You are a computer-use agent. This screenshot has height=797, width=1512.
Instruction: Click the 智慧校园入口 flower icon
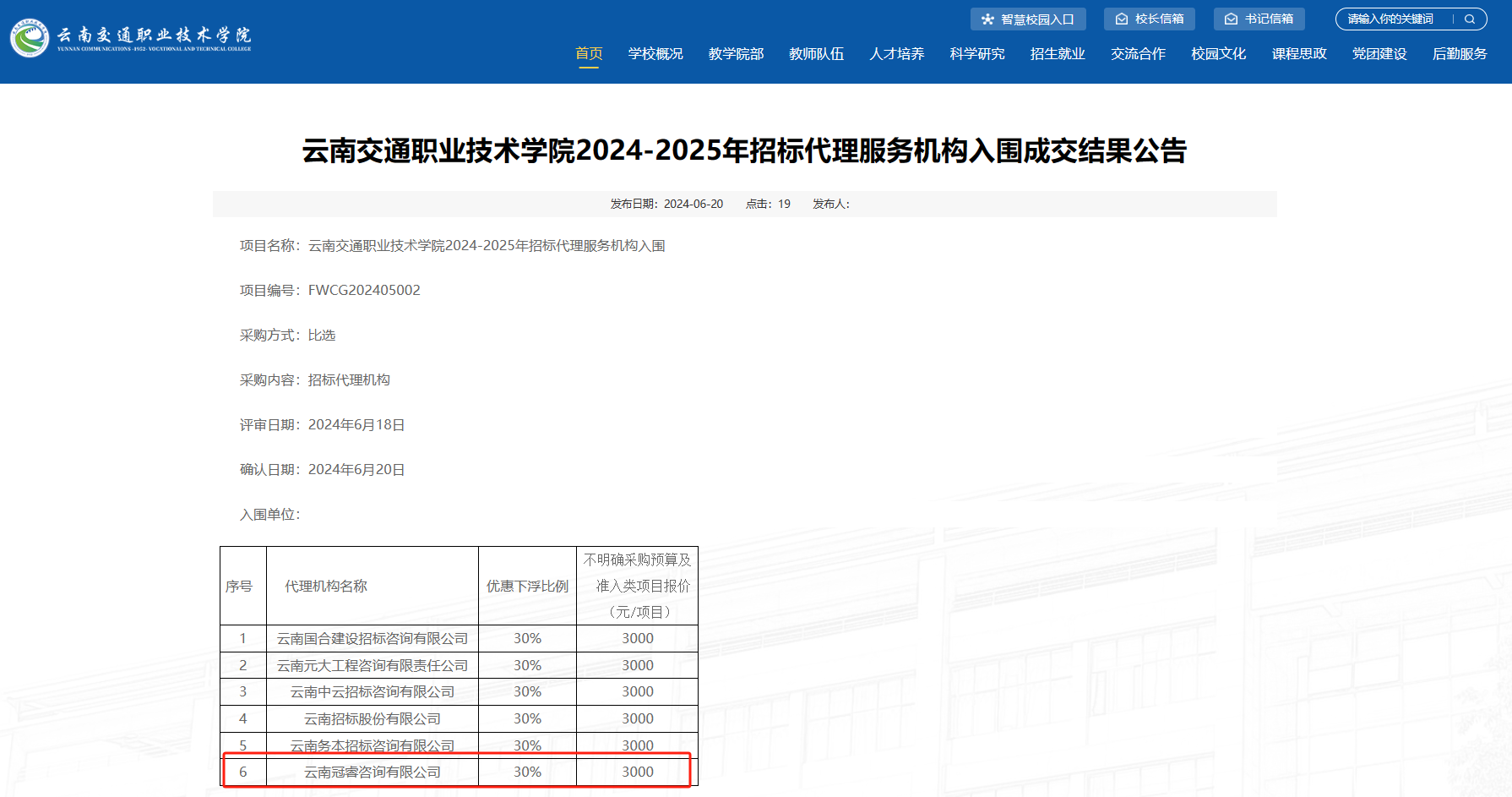click(987, 19)
